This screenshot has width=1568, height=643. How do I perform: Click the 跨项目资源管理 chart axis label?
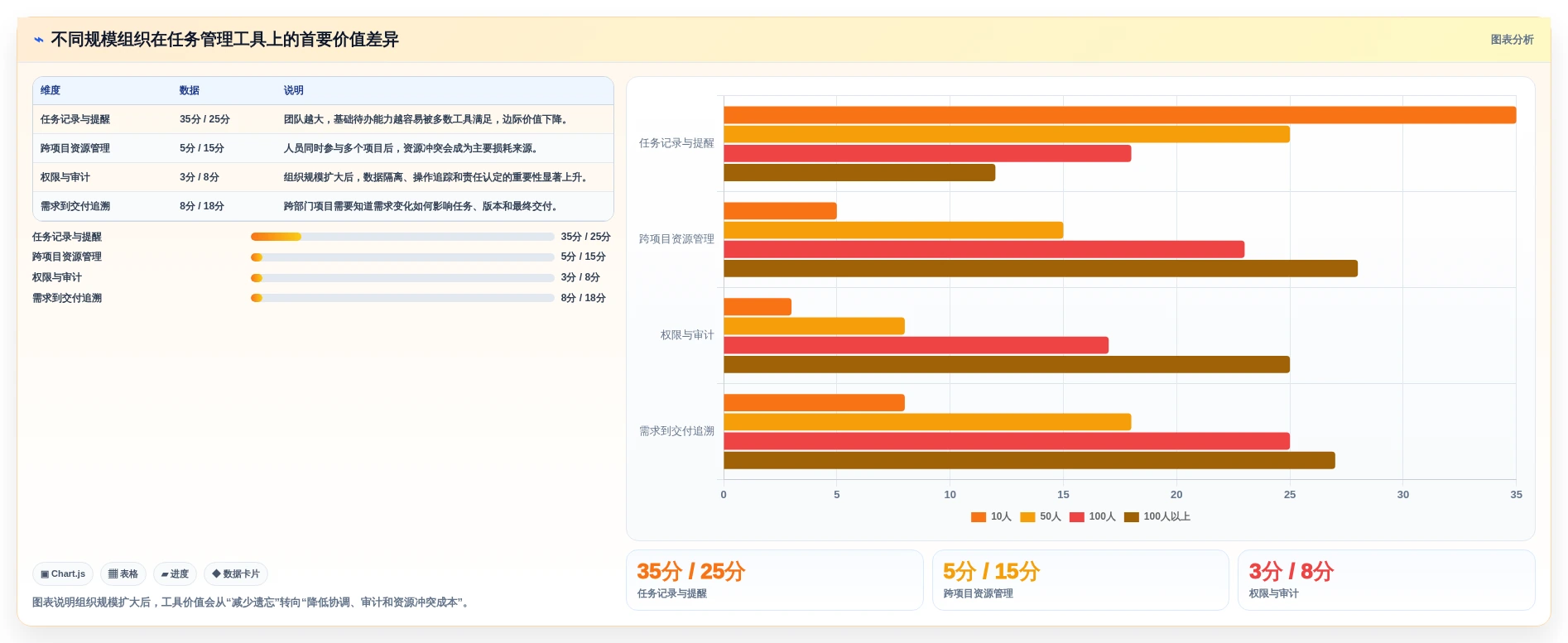676,239
